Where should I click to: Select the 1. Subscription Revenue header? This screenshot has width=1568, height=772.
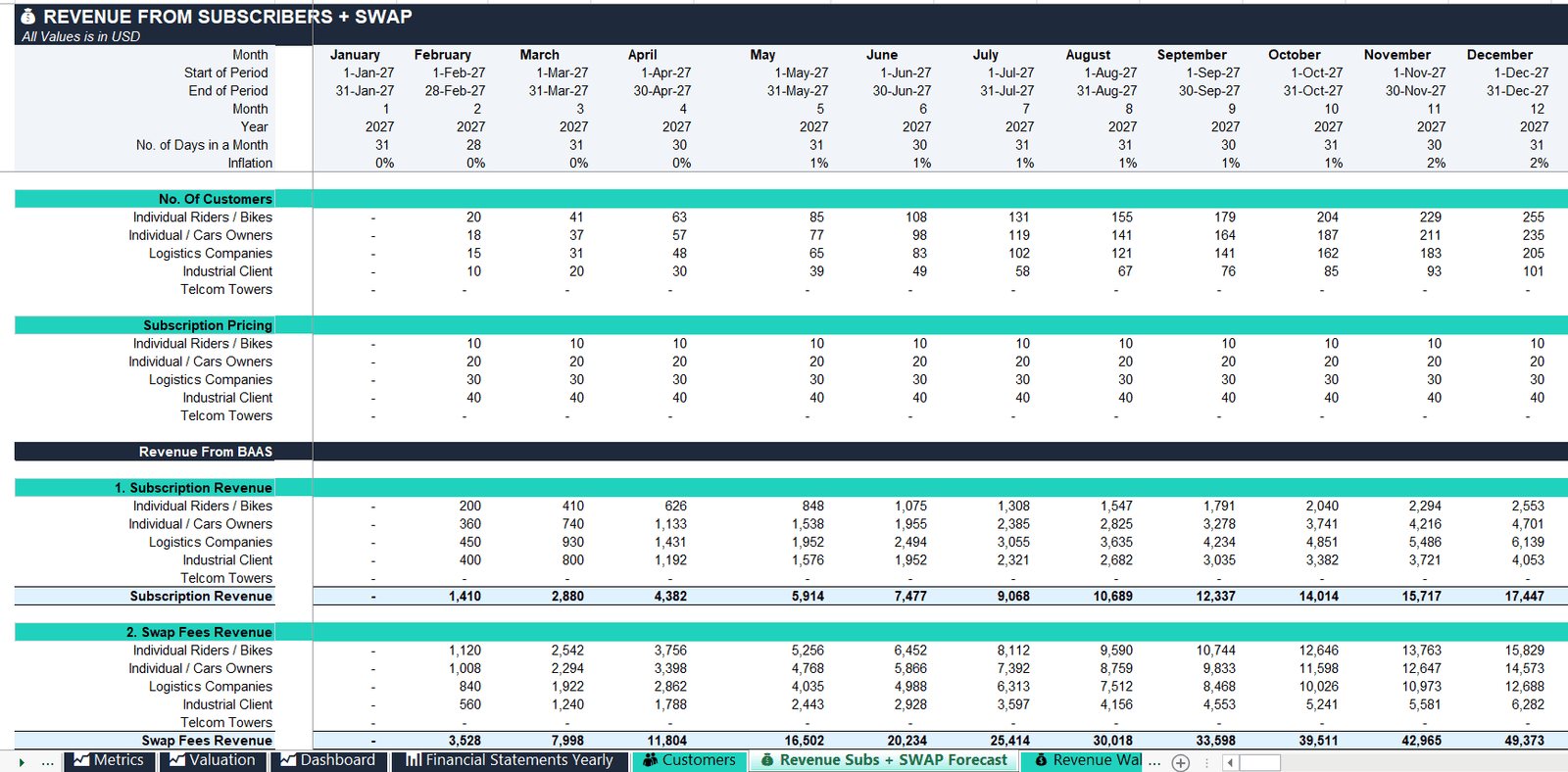tap(193, 488)
